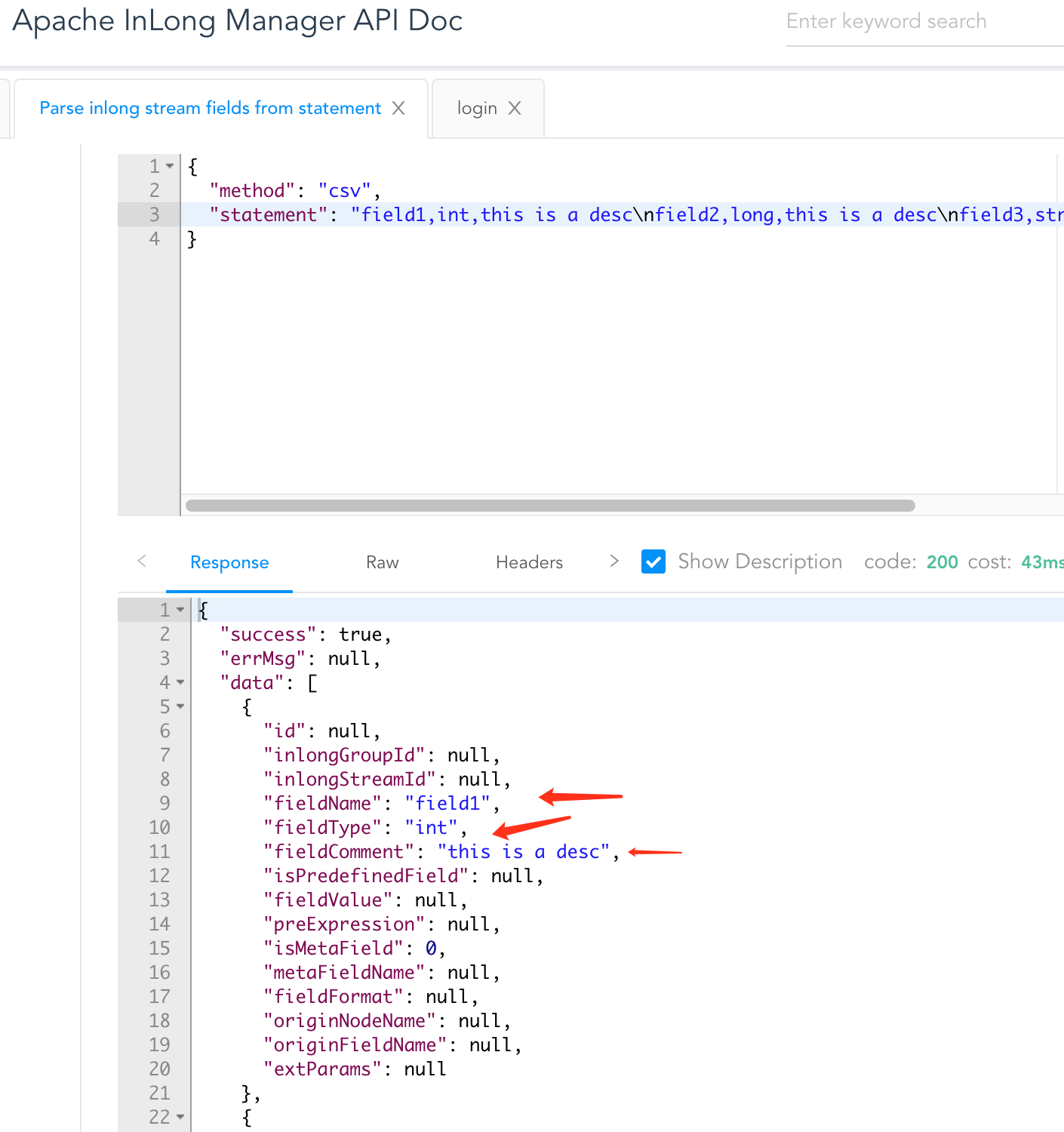Open the Raw tab
The height and width of the screenshot is (1132, 1064).
coord(383,562)
